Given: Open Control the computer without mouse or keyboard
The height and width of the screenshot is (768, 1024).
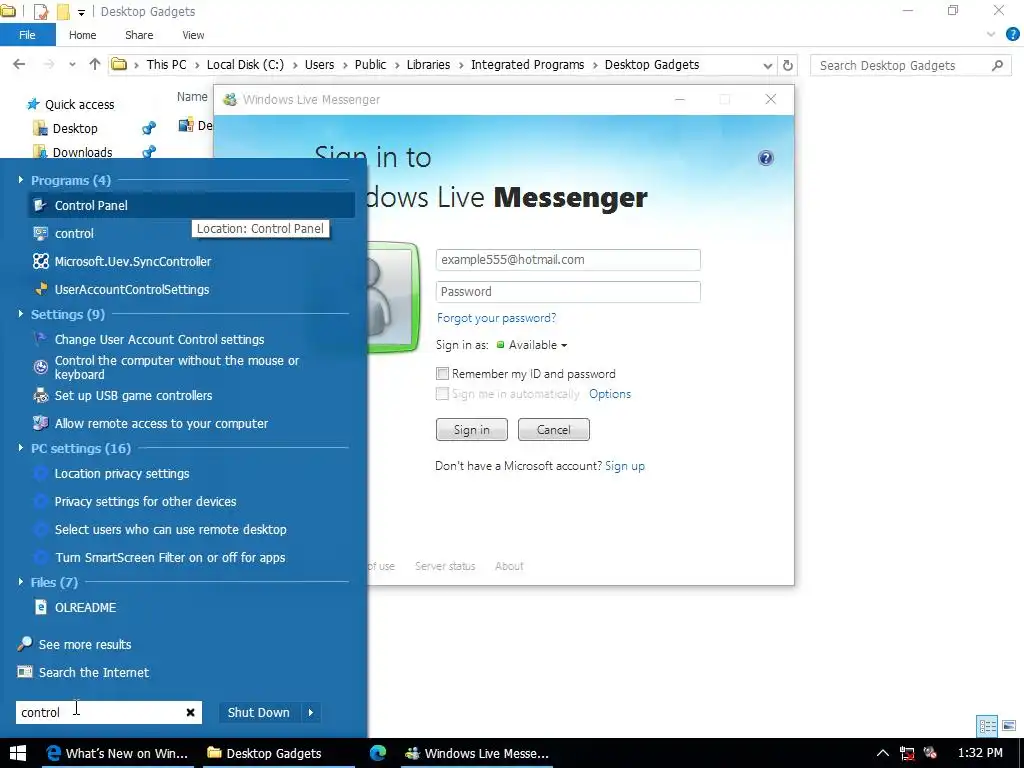Looking at the screenshot, I should coord(176,367).
